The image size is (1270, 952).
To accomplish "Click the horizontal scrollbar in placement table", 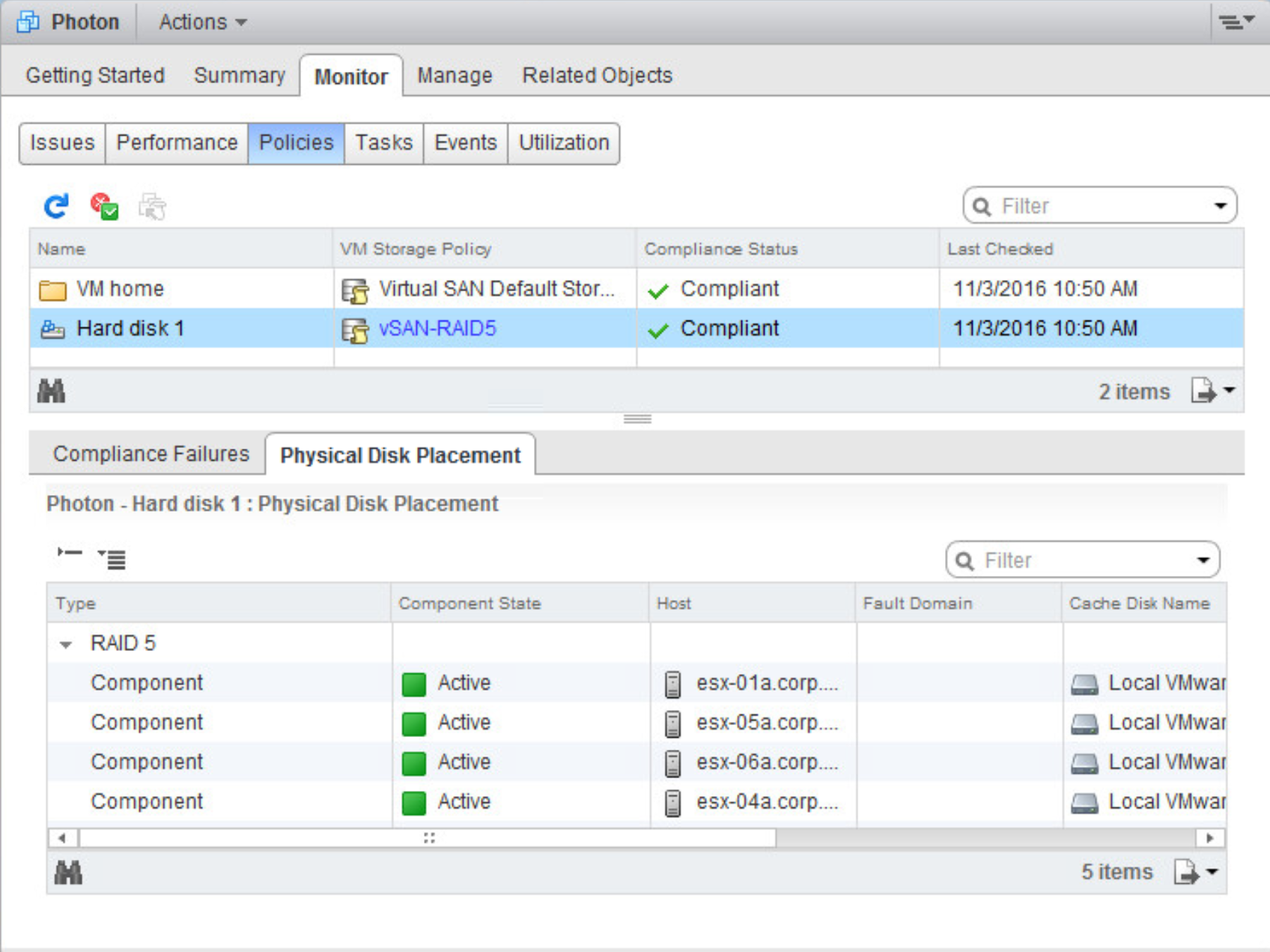I will 427,838.
